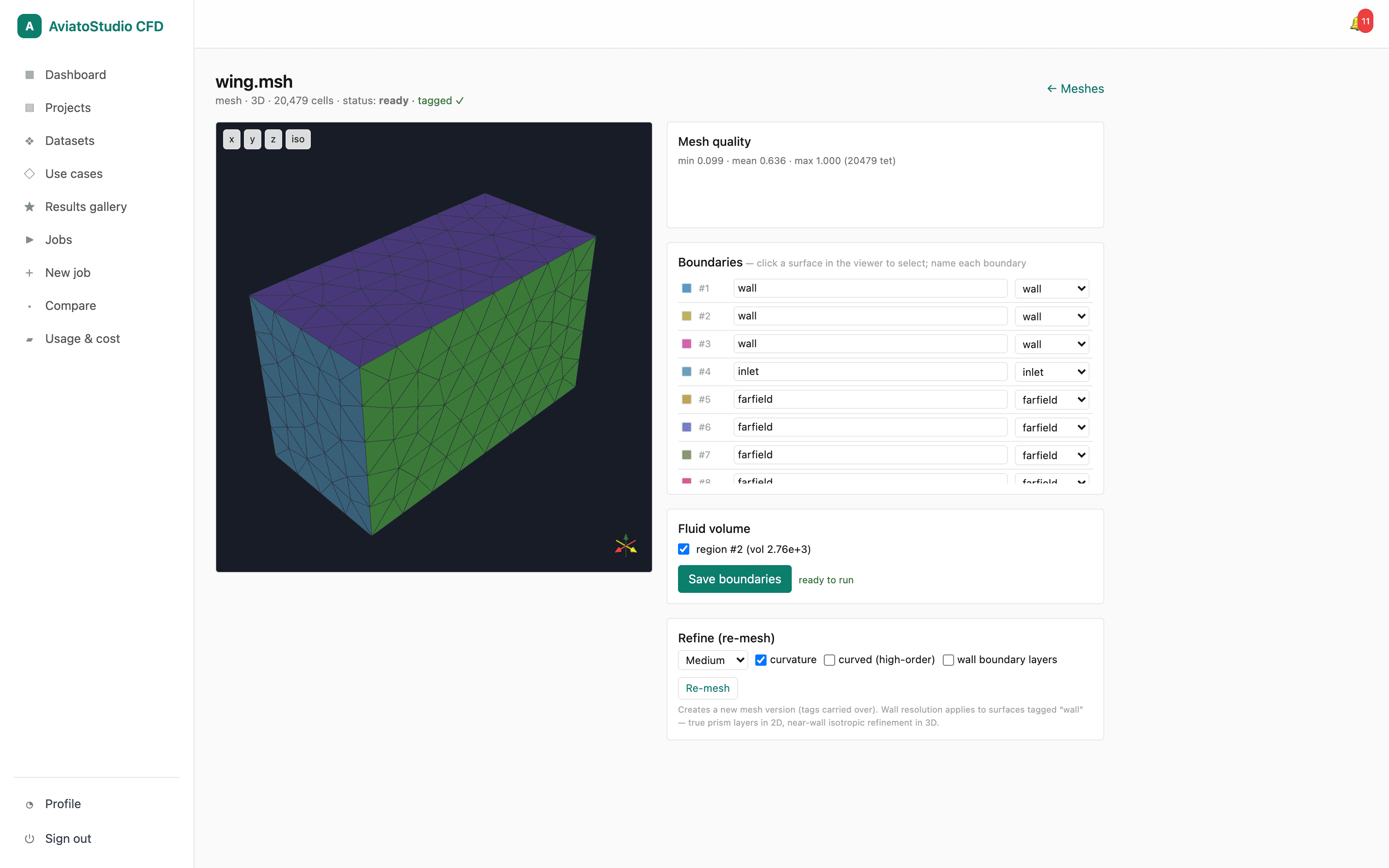Click the name field of boundary #2
The height and width of the screenshot is (868, 1389).
point(870,316)
